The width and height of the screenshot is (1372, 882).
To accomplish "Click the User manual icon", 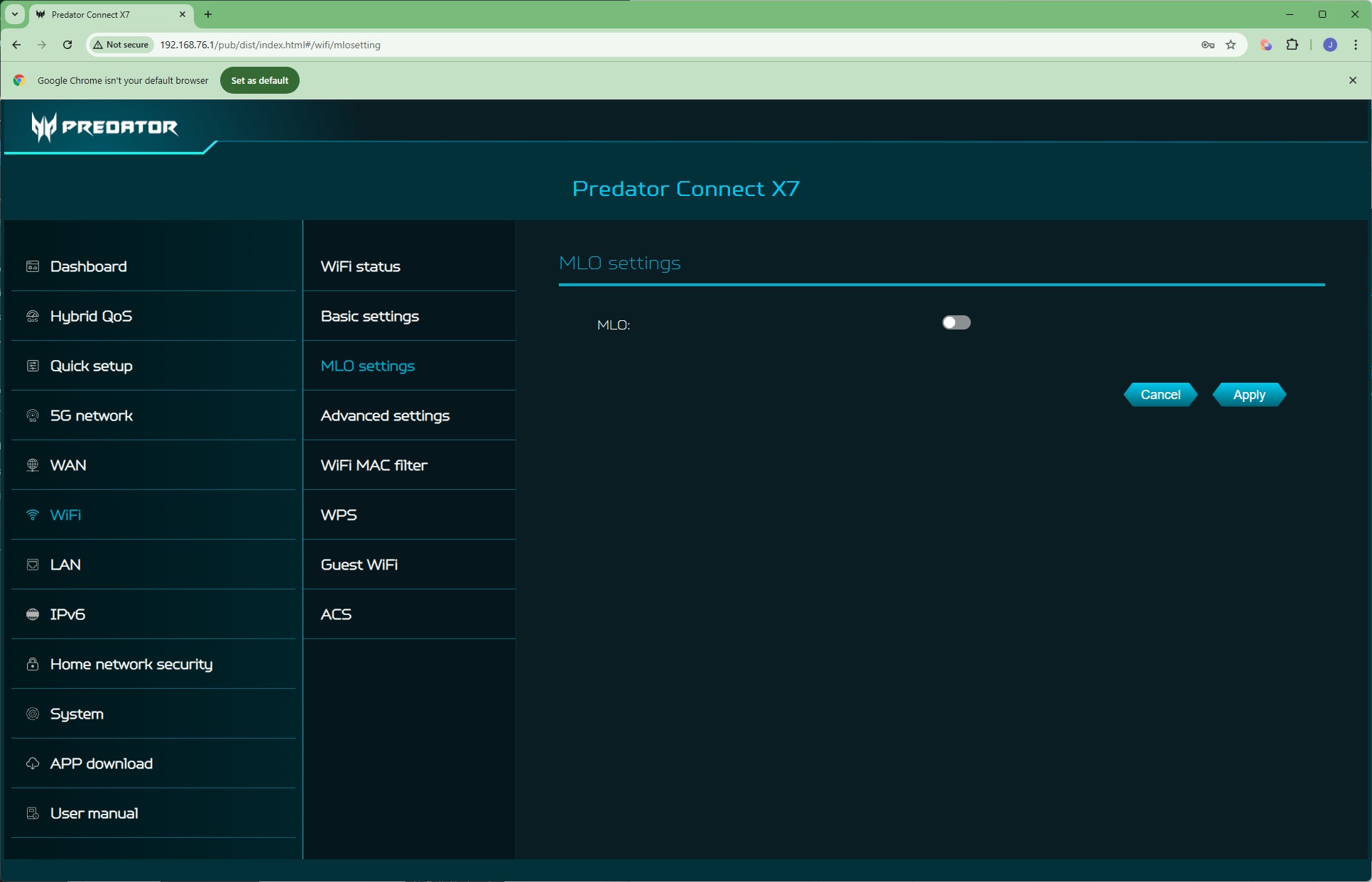I will tap(33, 813).
